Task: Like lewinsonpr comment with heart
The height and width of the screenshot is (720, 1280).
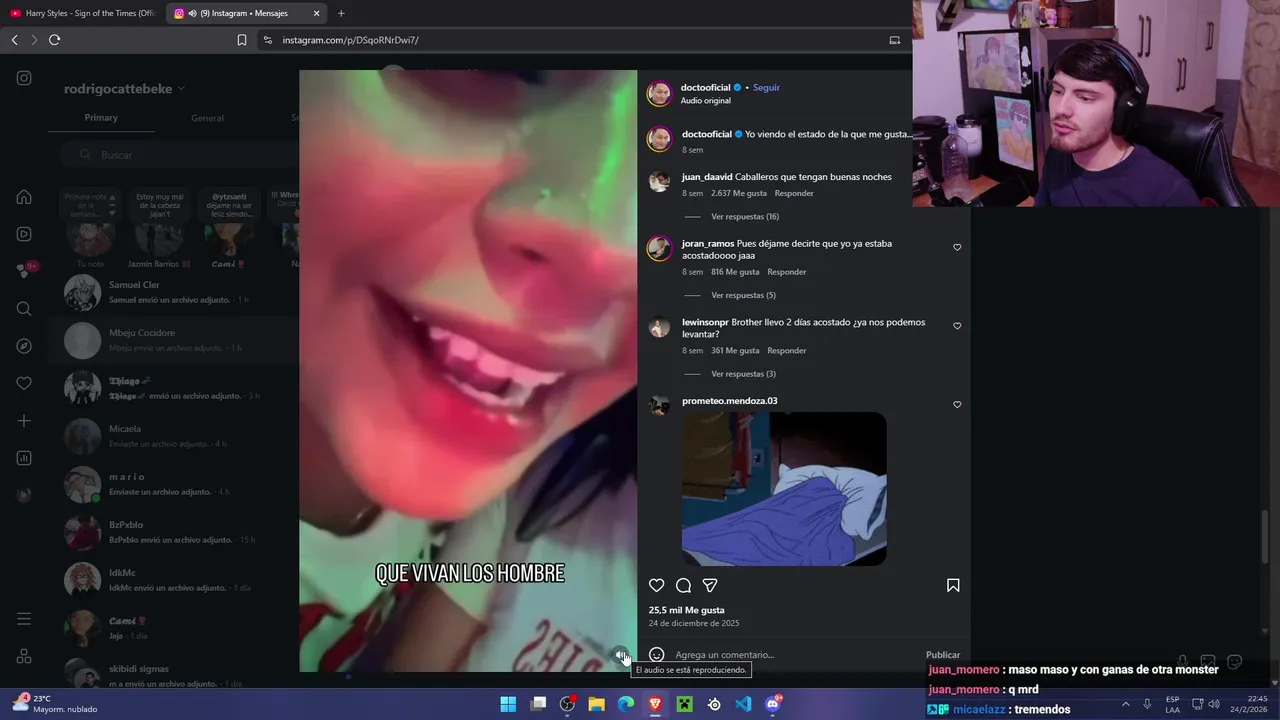Action: (x=957, y=326)
